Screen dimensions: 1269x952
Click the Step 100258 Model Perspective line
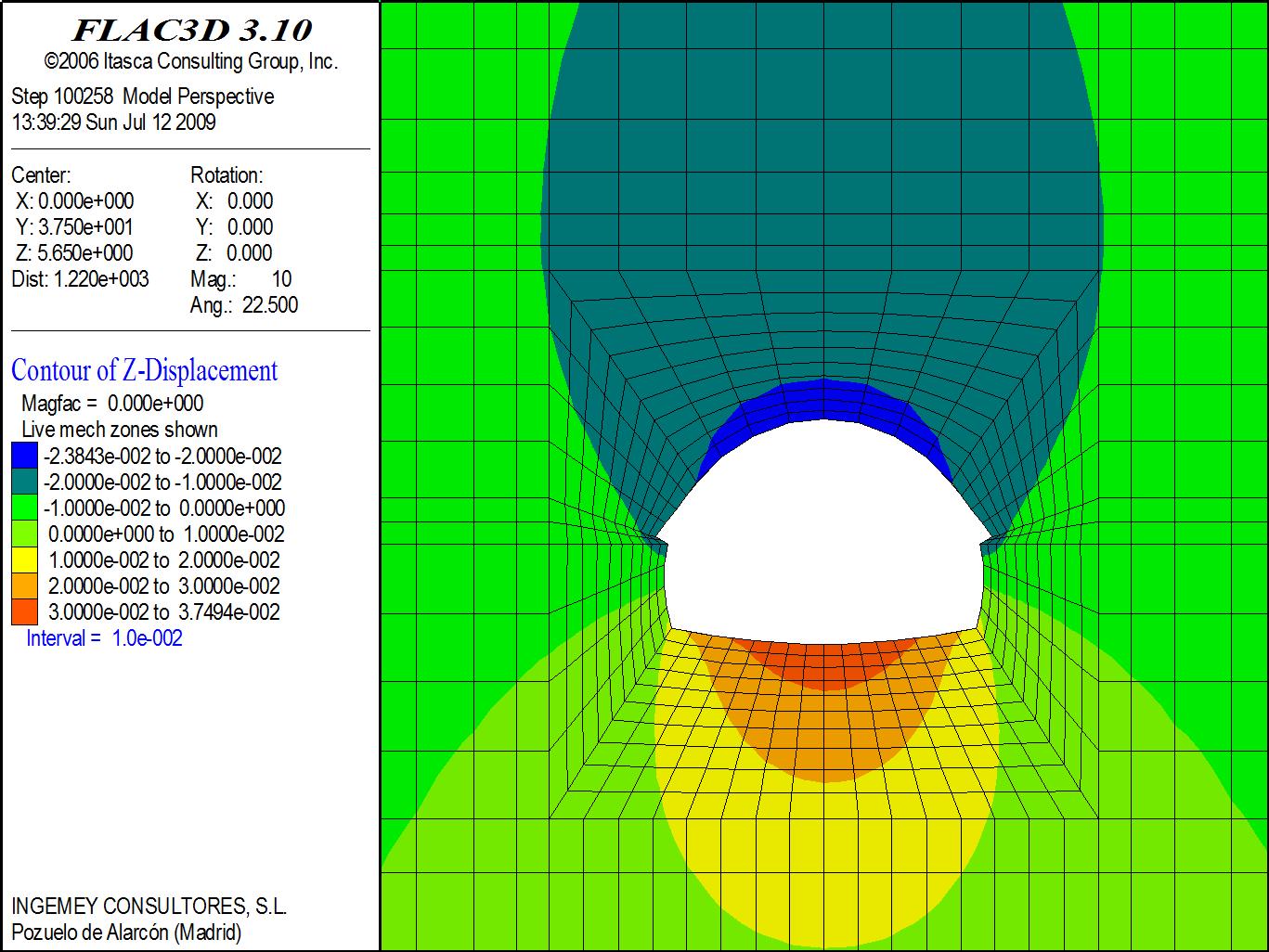click(x=142, y=96)
